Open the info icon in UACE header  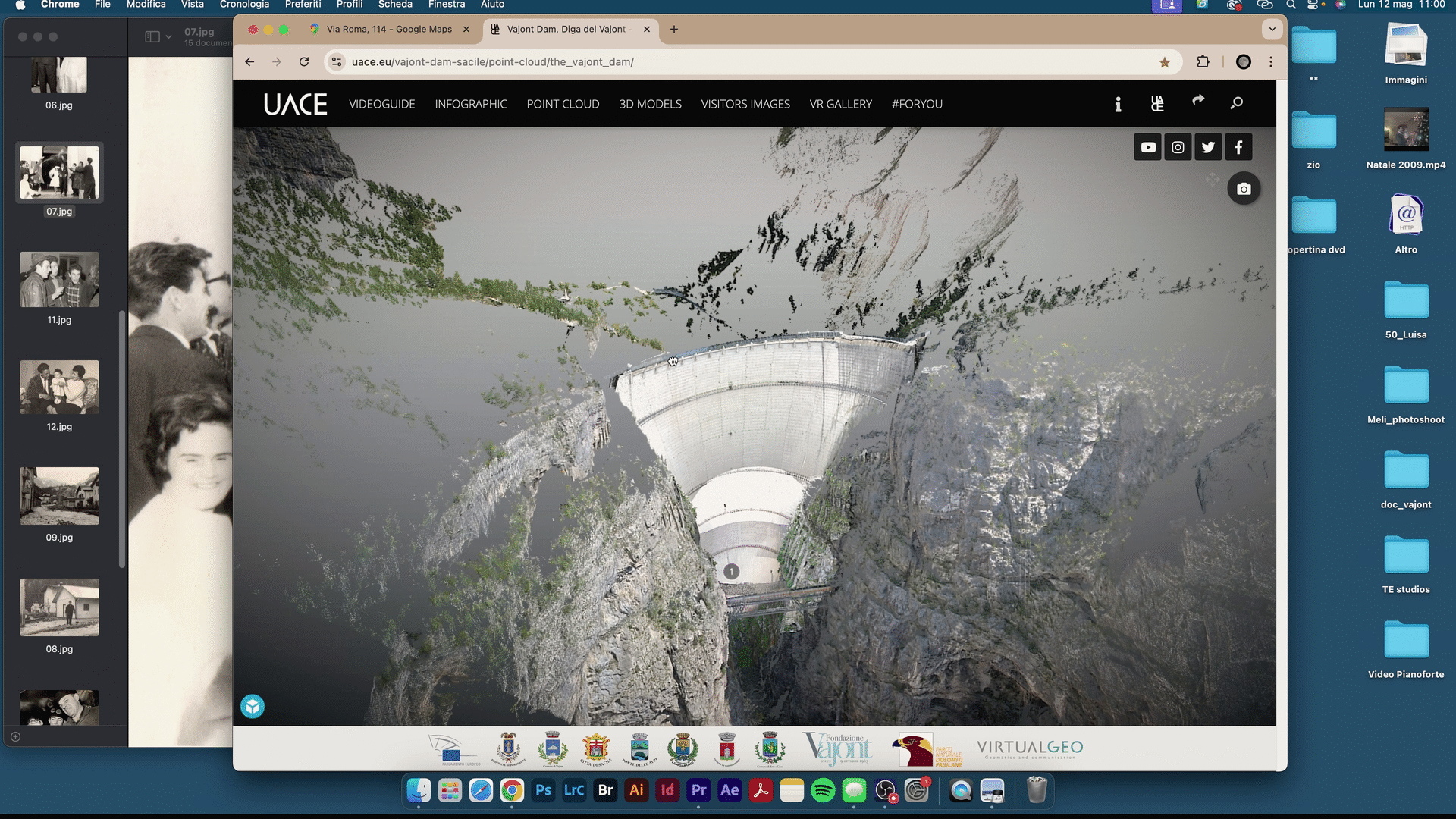coord(1118,104)
